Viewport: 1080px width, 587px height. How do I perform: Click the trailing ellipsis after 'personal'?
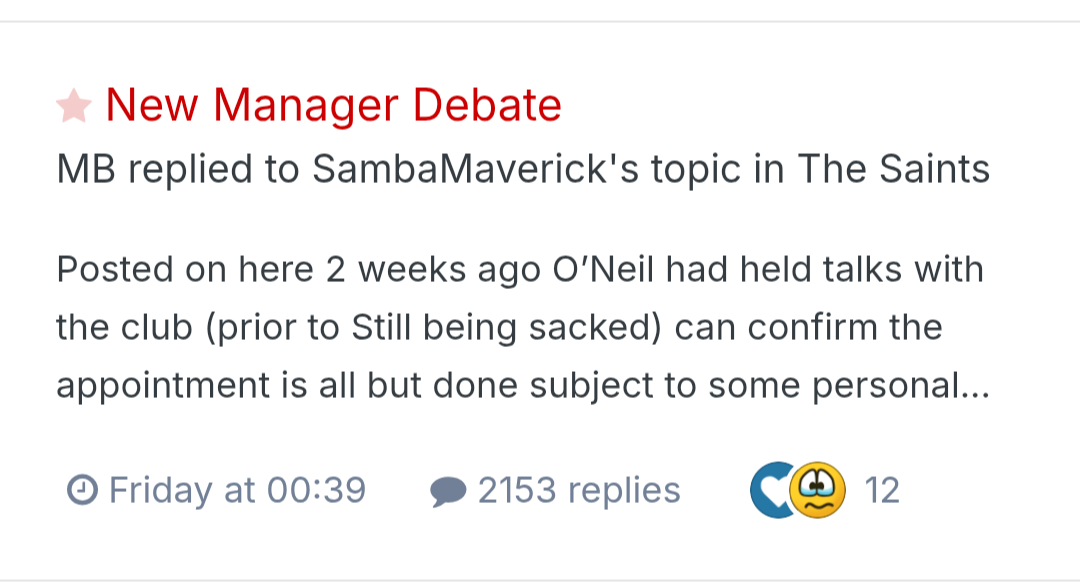[975, 388]
